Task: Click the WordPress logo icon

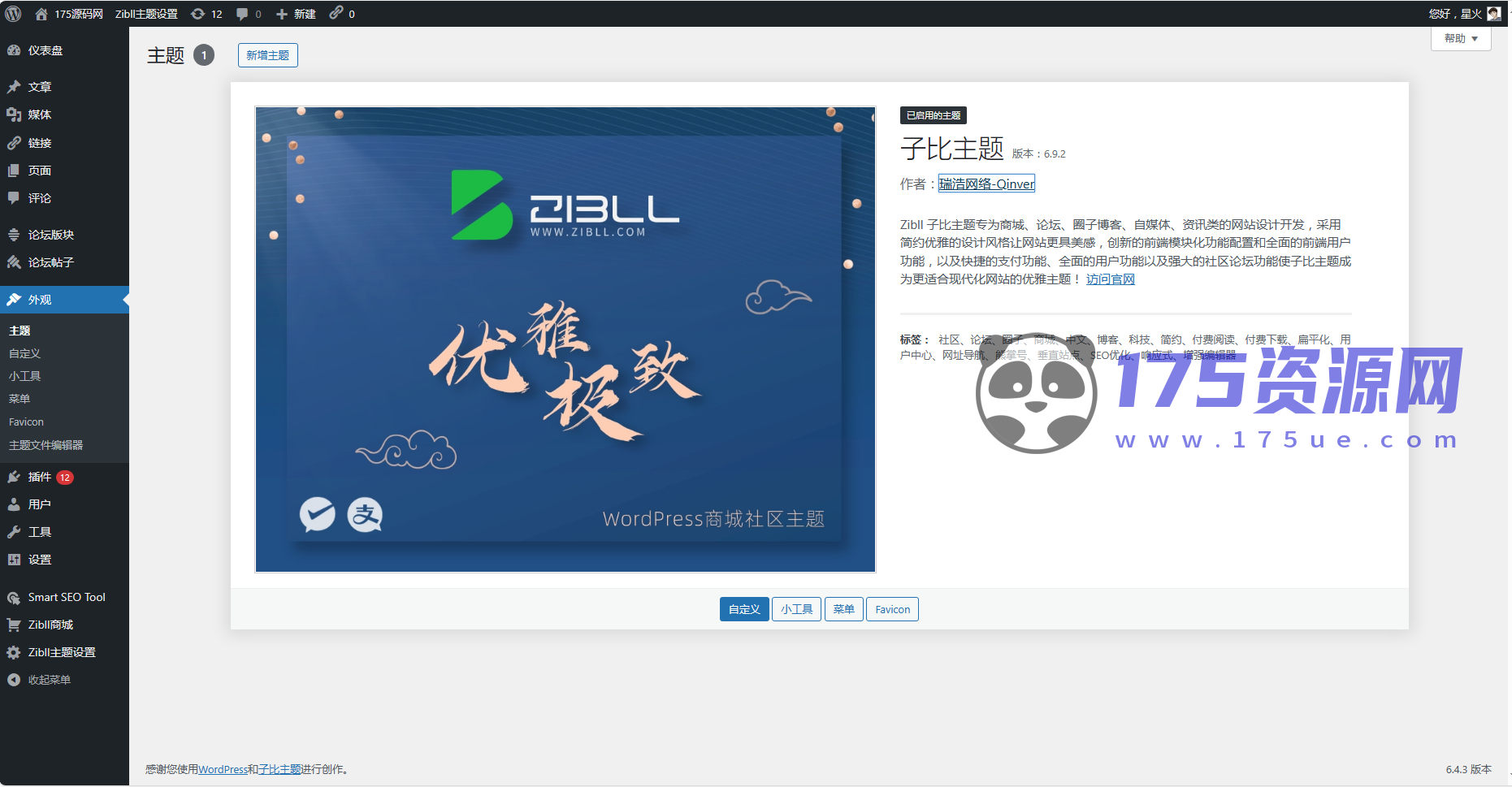Action: click(x=13, y=14)
